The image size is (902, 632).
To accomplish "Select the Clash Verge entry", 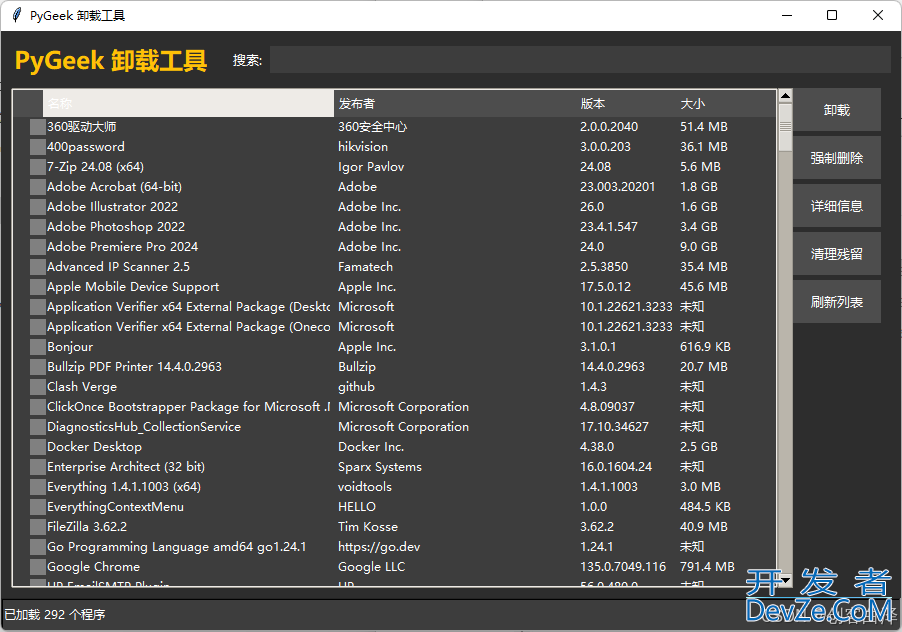I will [x=82, y=386].
